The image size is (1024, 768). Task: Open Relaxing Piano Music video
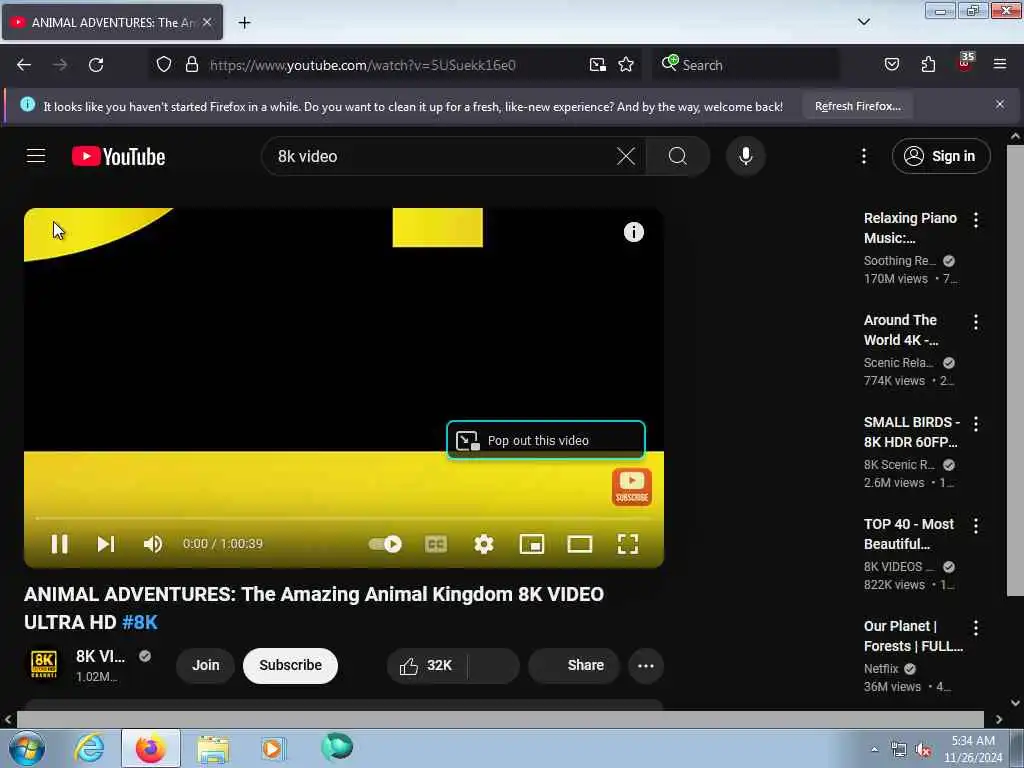click(910, 228)
